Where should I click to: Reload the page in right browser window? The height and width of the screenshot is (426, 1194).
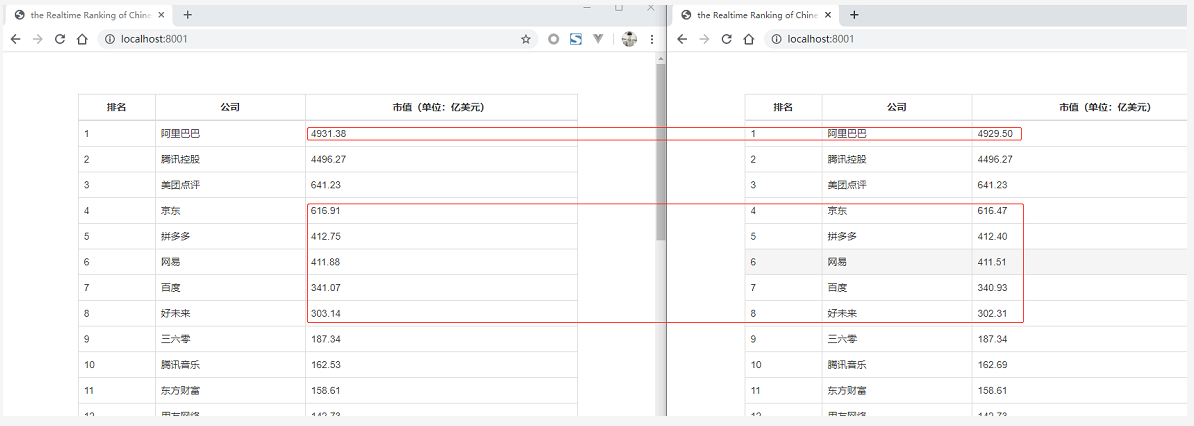(726, 39)
